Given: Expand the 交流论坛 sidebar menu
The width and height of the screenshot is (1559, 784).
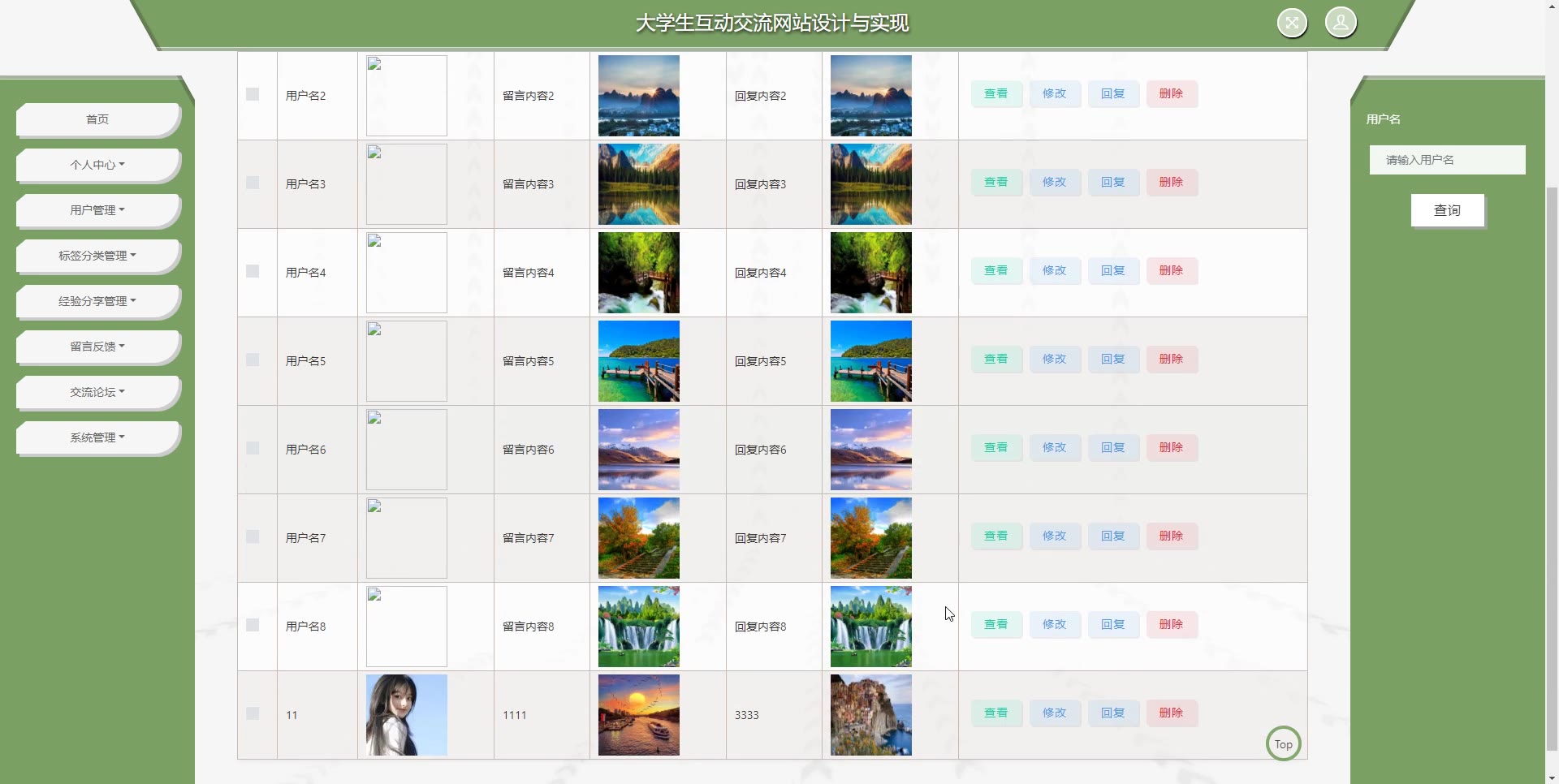Looking at the screenshot, I should tap(97, 392).
